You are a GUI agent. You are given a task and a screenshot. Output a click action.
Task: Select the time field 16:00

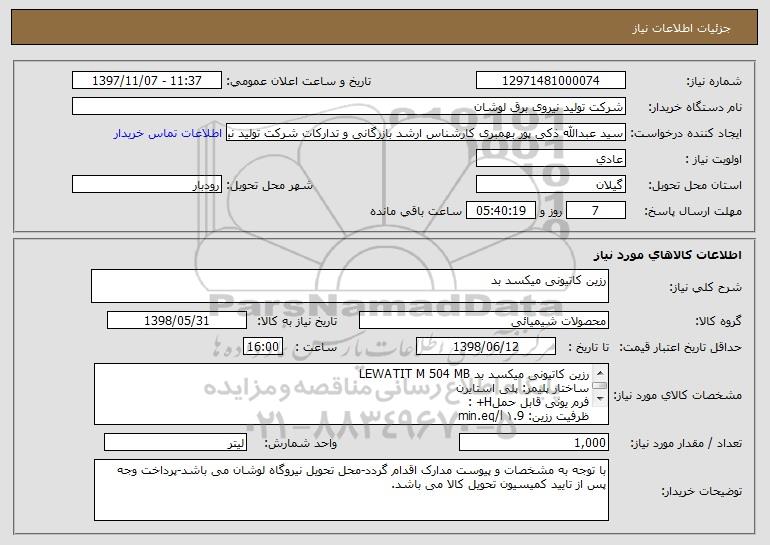coord(263,347)
